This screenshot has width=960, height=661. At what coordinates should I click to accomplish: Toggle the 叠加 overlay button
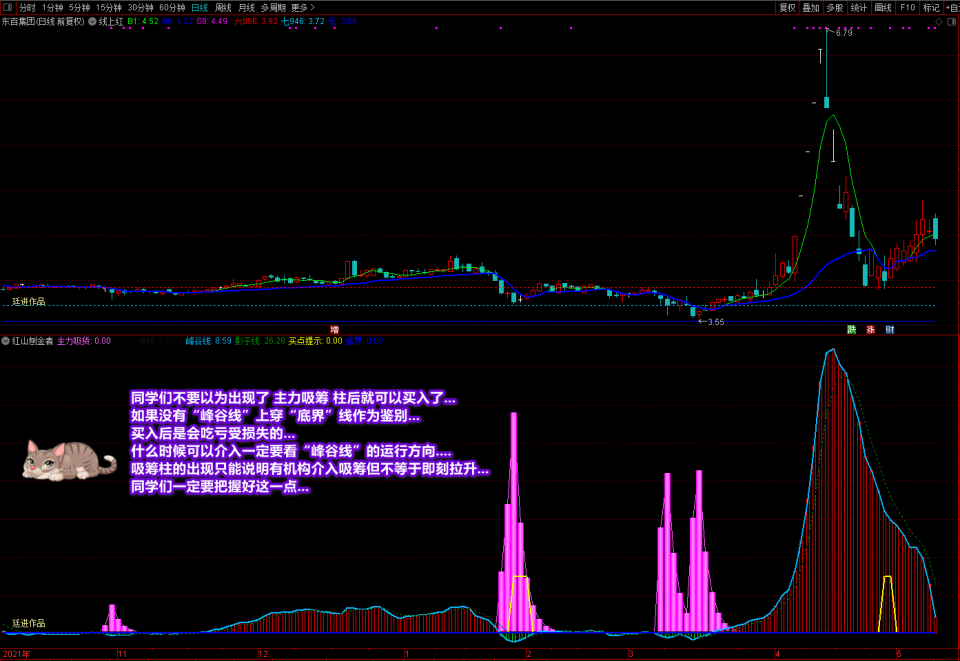pyautogui.click(x=811, y=7)
